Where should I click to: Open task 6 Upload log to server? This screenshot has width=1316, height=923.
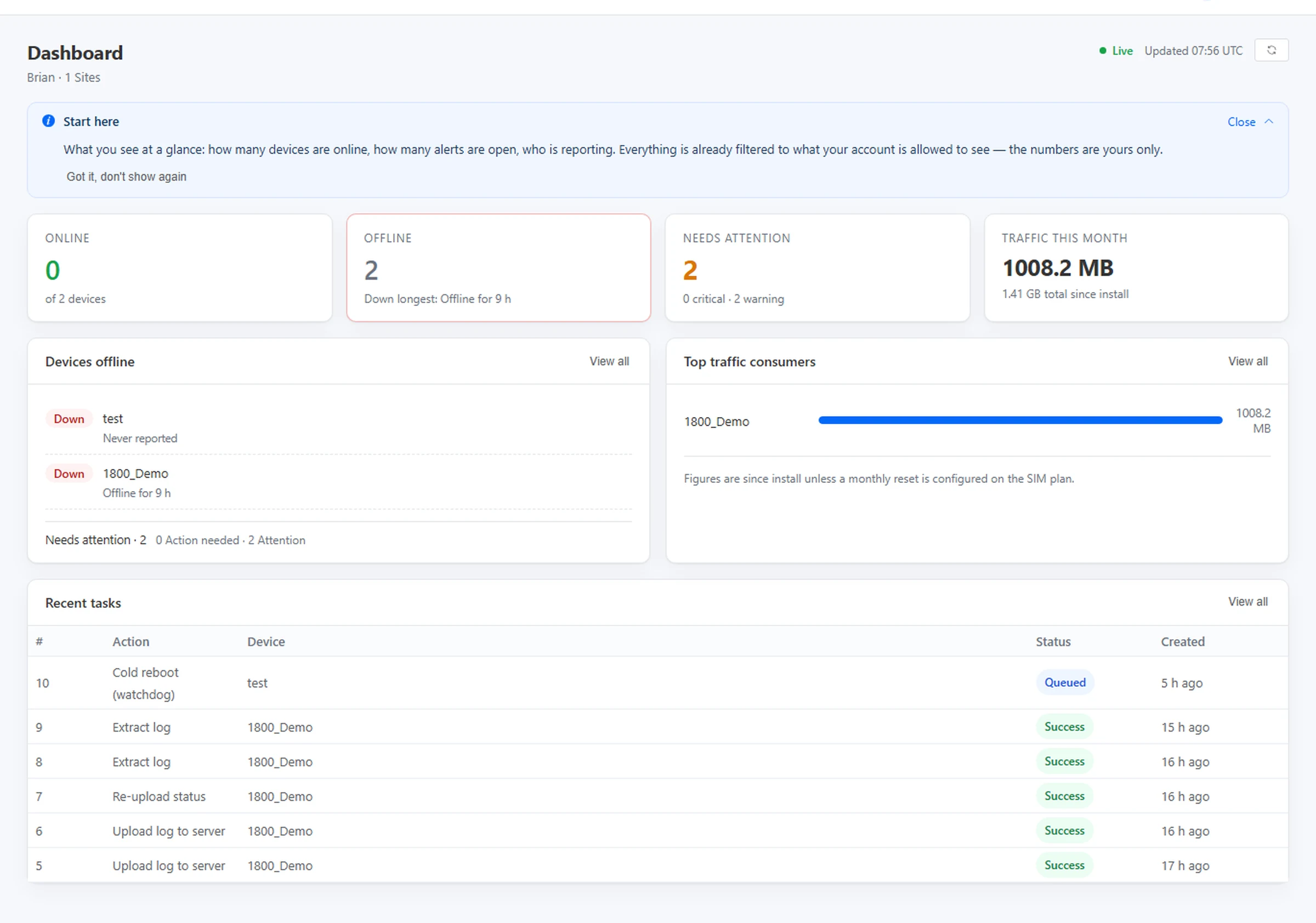657,831
